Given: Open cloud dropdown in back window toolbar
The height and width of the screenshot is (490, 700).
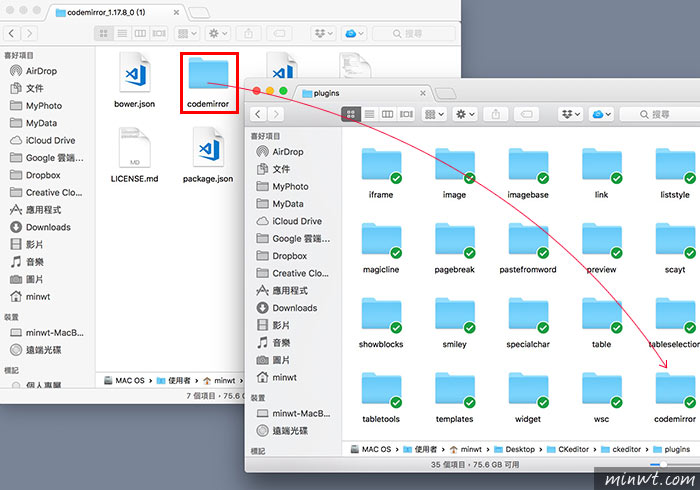Looking at the screenshot, I should (354, 33).
